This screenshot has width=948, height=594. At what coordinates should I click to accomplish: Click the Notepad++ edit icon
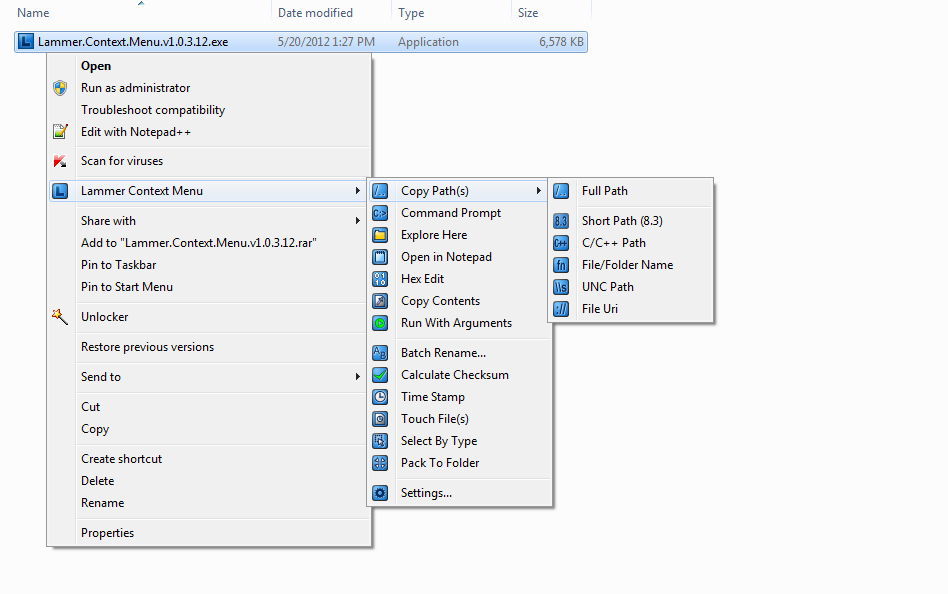tap(60, 131)
